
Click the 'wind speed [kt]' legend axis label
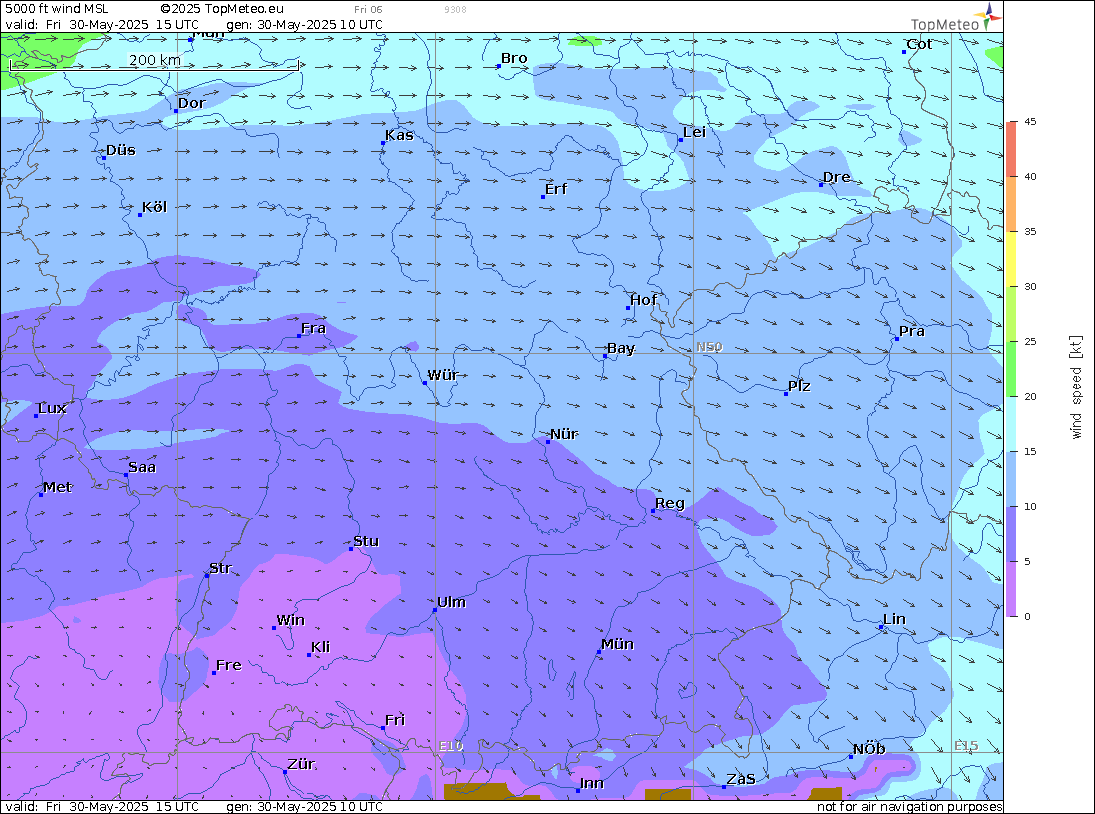(1076, 387)
